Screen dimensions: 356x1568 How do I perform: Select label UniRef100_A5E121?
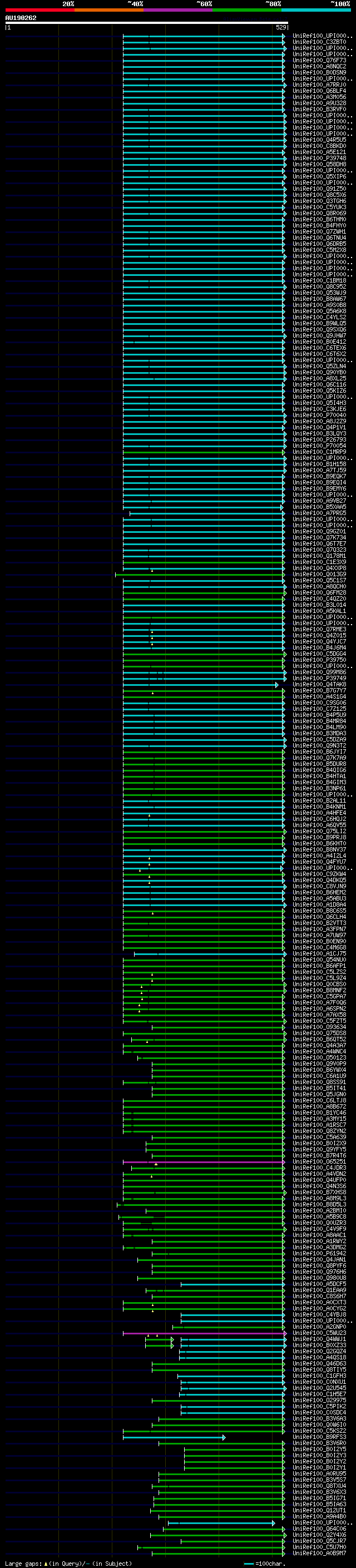(x=319, y=152)
